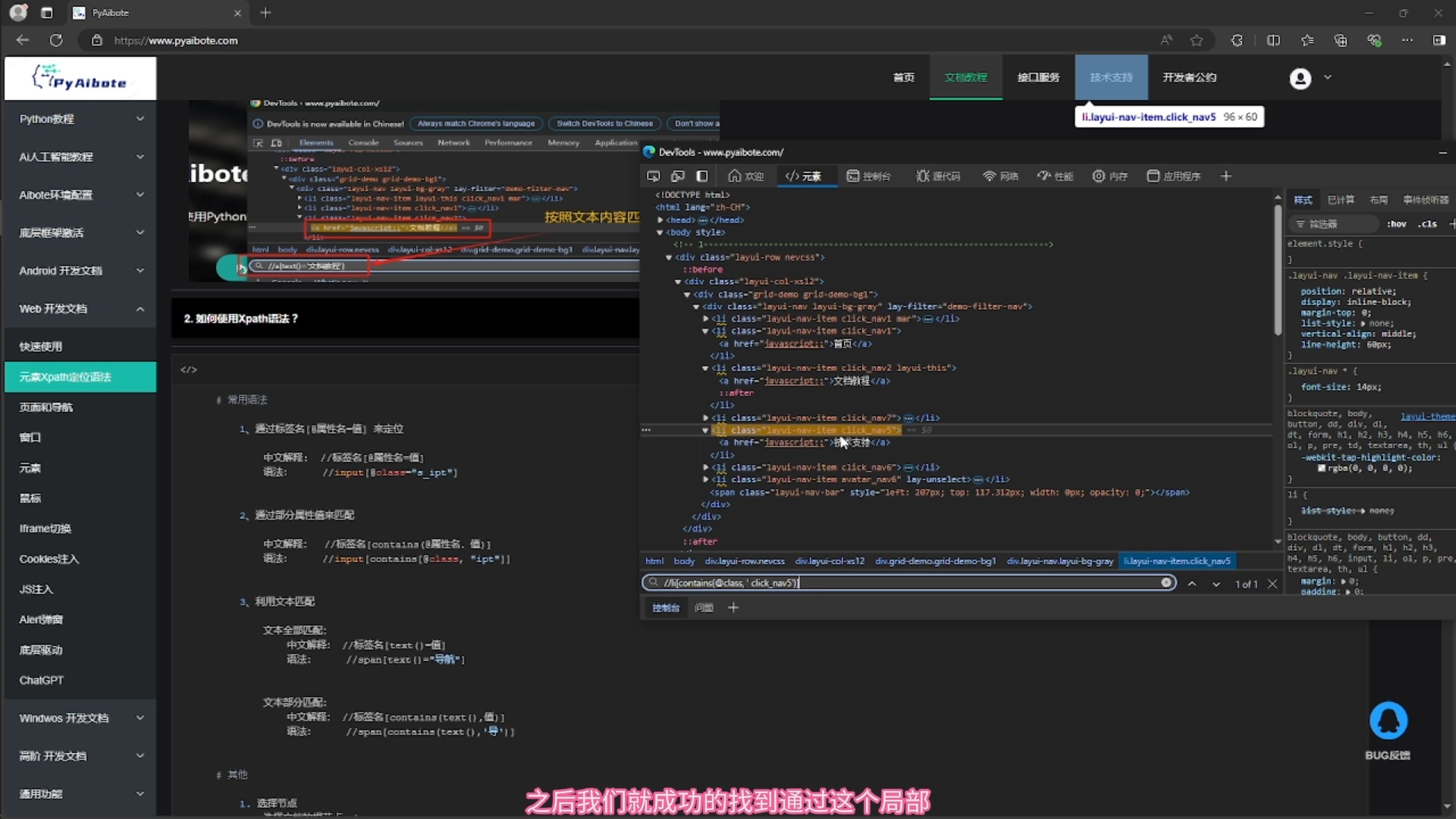Screen dimensions: 1456x819
Task: Click the 技术支持 navigation item
Action: (x=1111, y=77)
